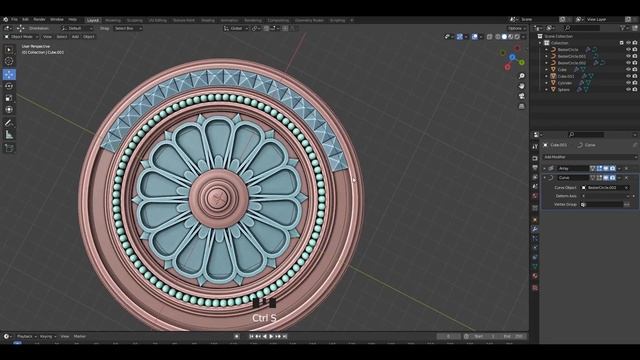Image resolution: width=640 pixels, height=360 pixels.
Task: Toggle Collection exclude checkbox in outliner
Action: (x=622, y=43)
